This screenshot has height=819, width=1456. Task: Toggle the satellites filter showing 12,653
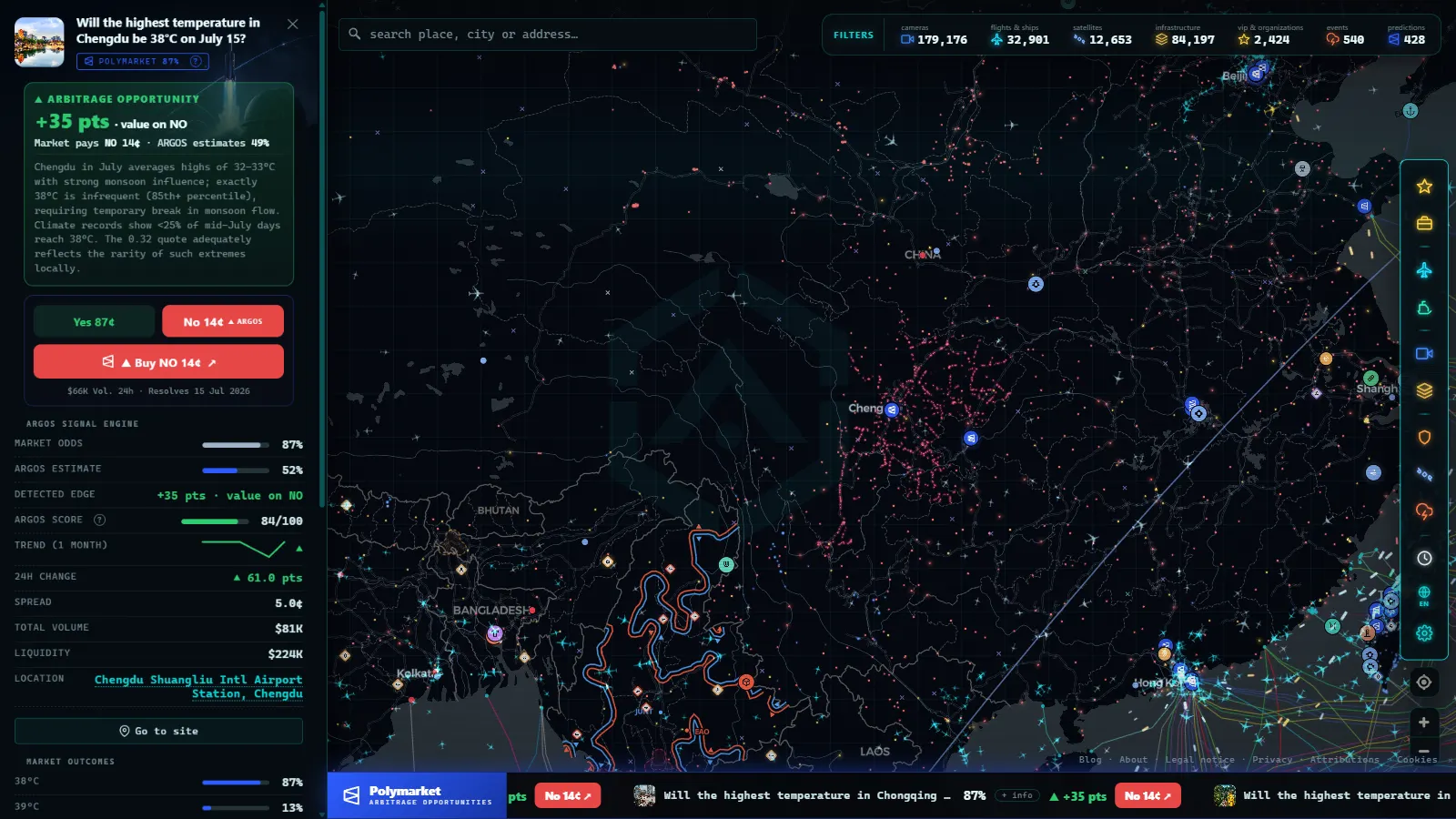[x=1102, y=35]
